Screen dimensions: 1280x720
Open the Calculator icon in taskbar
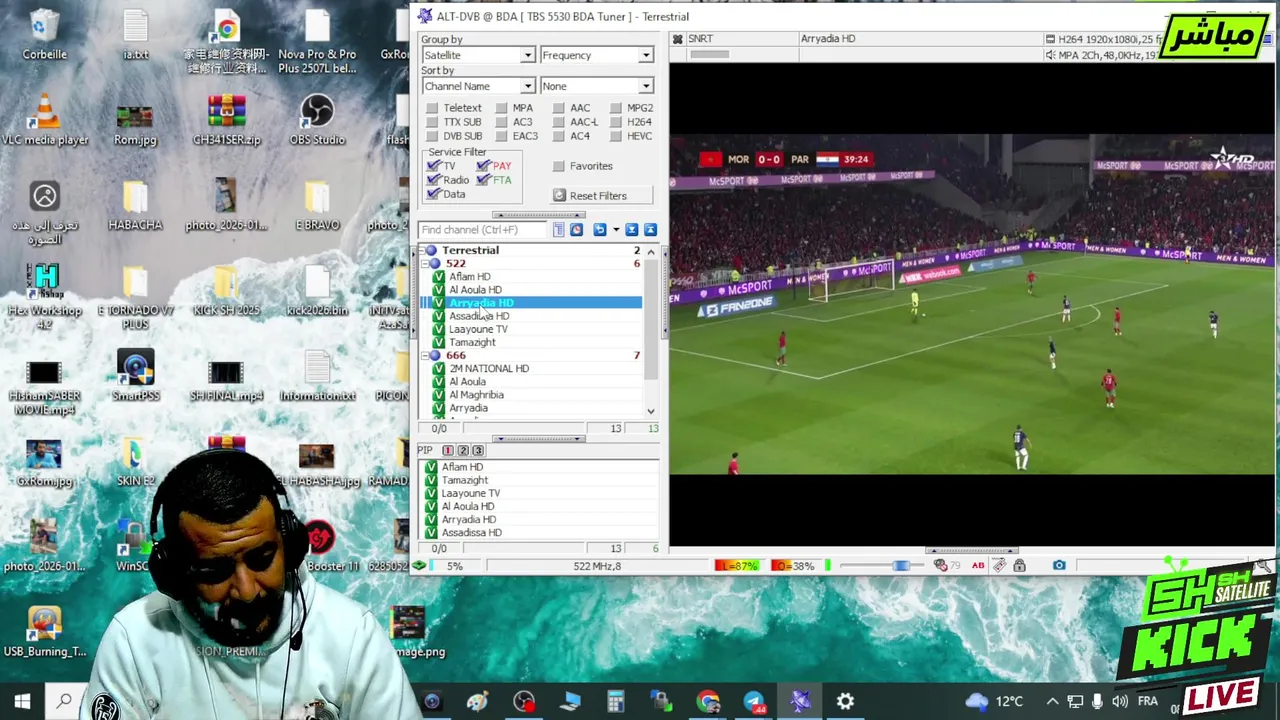click(616, 702)
